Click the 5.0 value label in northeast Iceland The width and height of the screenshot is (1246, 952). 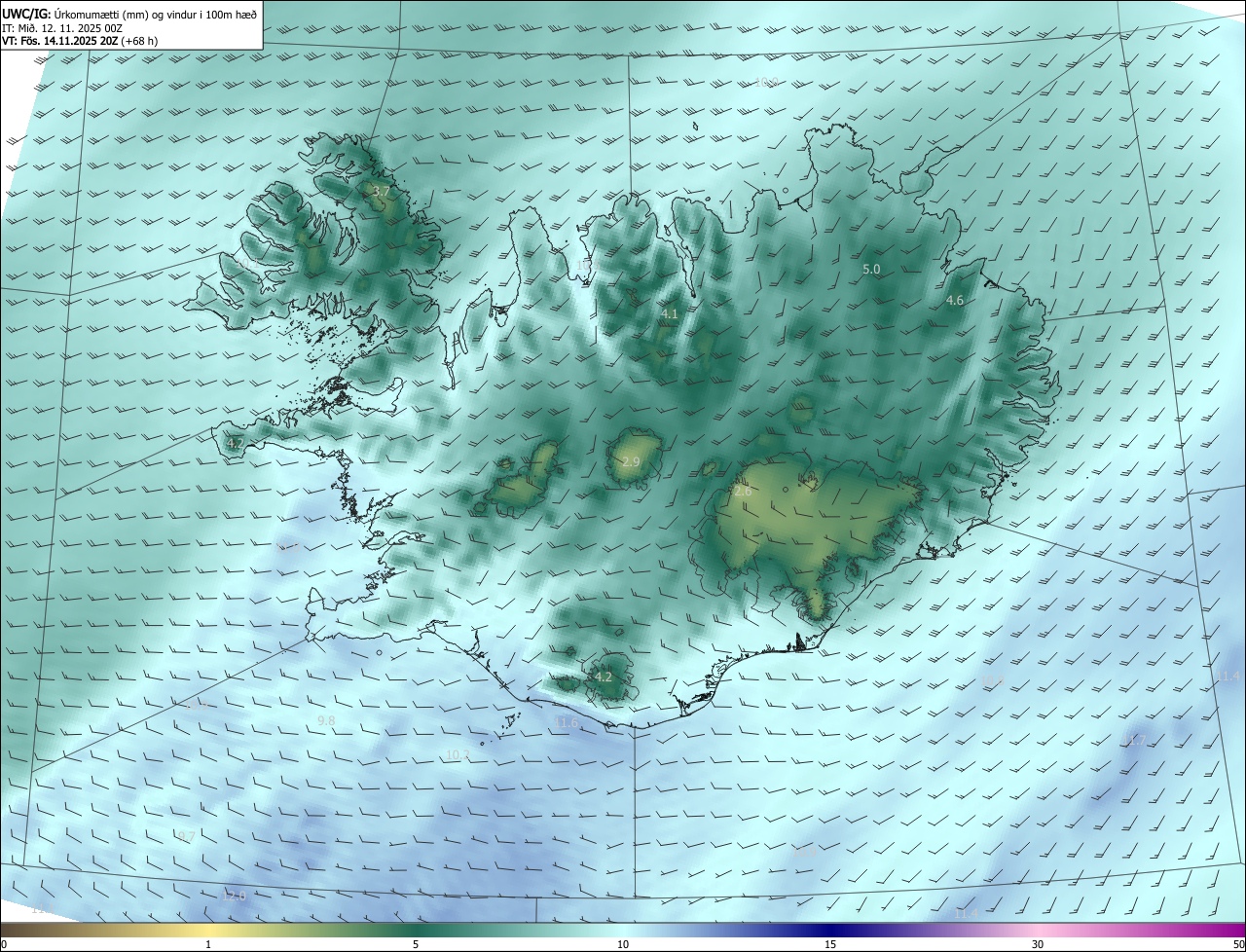pyautogui.click(x=871, y=269)
